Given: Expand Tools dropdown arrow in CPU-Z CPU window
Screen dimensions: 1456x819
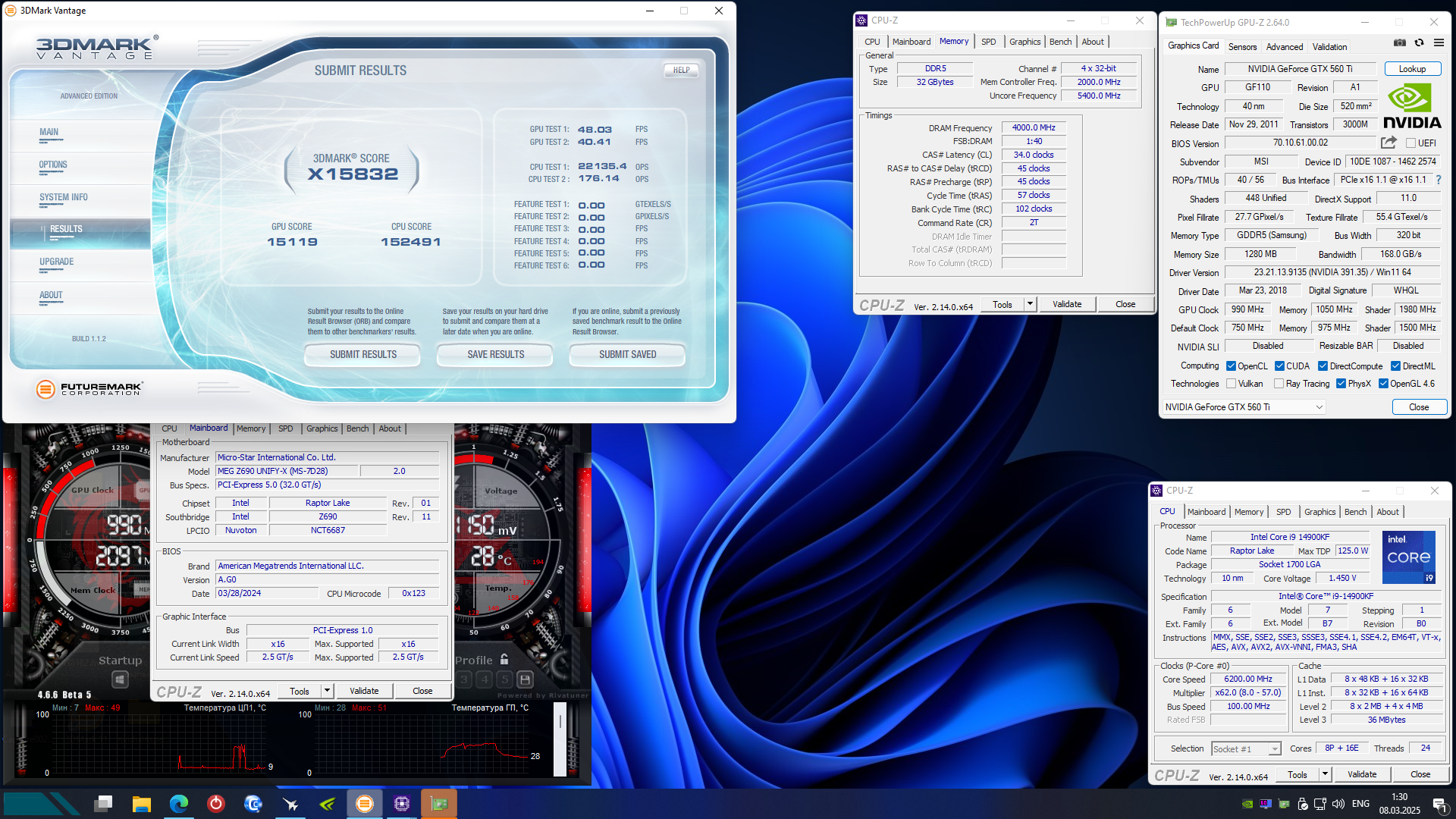Looking at the screenshot, I should coord(1325,774).
